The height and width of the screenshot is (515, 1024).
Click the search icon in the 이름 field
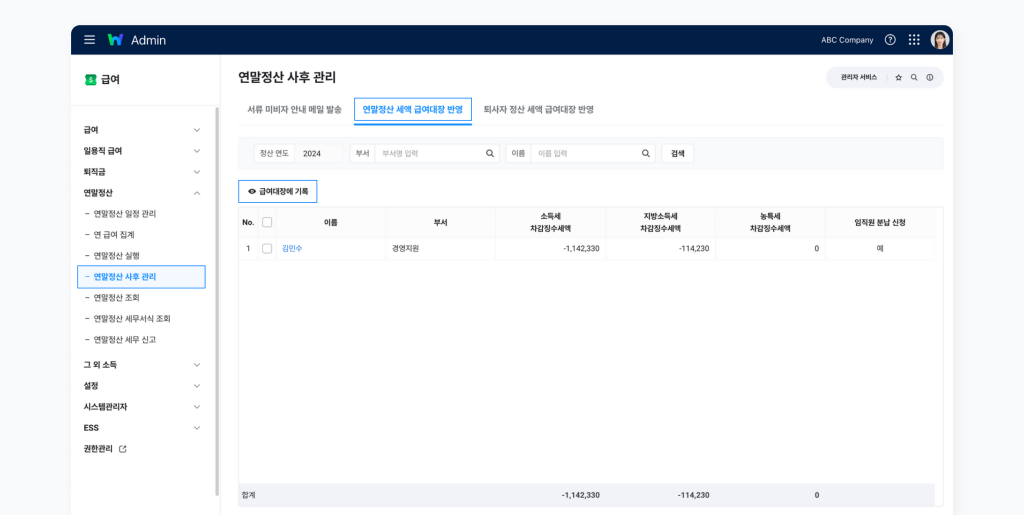646,153
